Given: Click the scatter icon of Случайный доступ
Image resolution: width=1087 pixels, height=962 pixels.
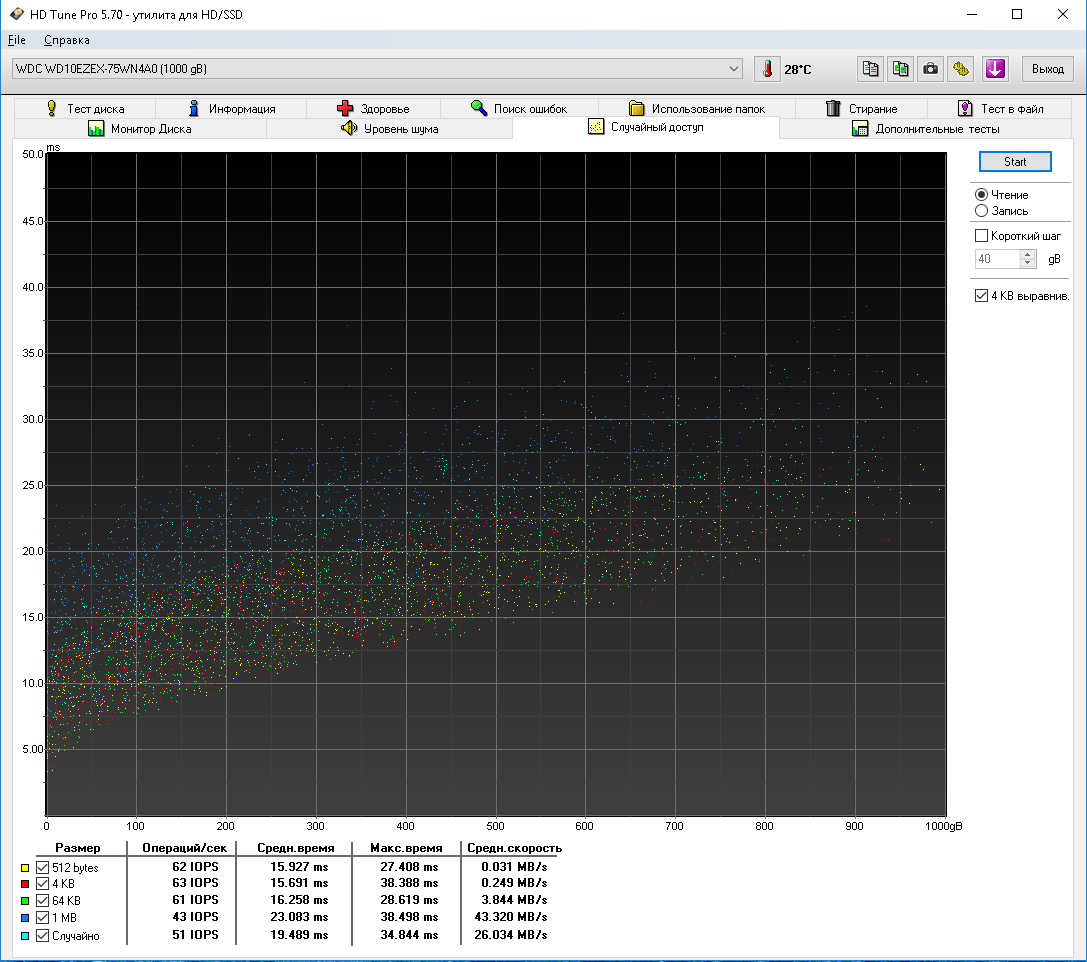Looking at the screenshot, I should [595, 127].
